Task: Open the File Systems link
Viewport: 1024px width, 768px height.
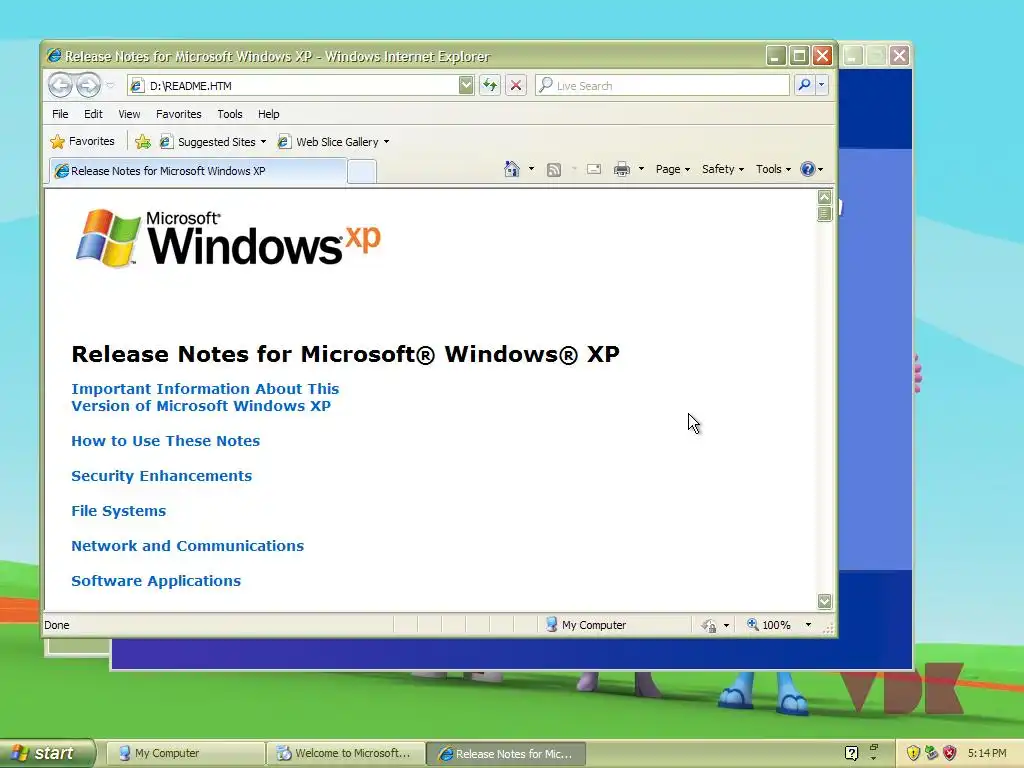Action: pyautogui.click(x=118, y=511)
